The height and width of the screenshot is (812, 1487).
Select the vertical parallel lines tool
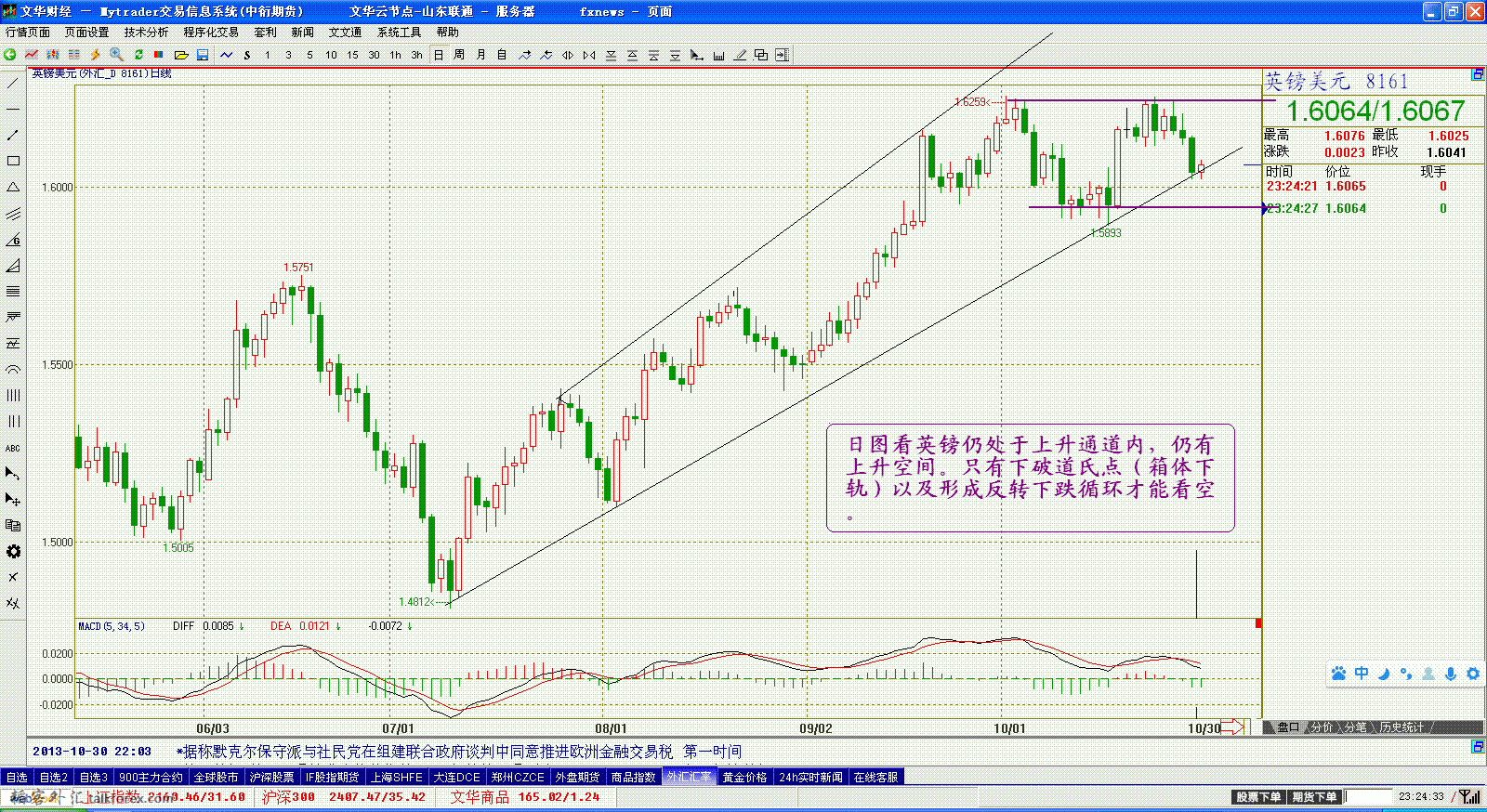pos(13,395)
